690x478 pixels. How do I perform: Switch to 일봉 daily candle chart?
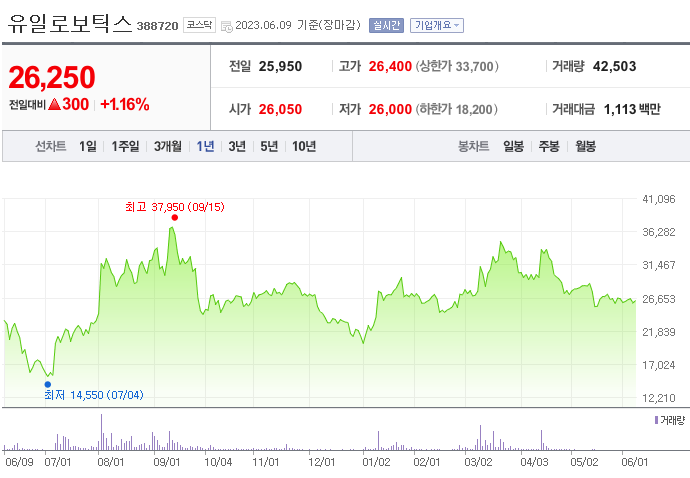[x=514, y=146]
